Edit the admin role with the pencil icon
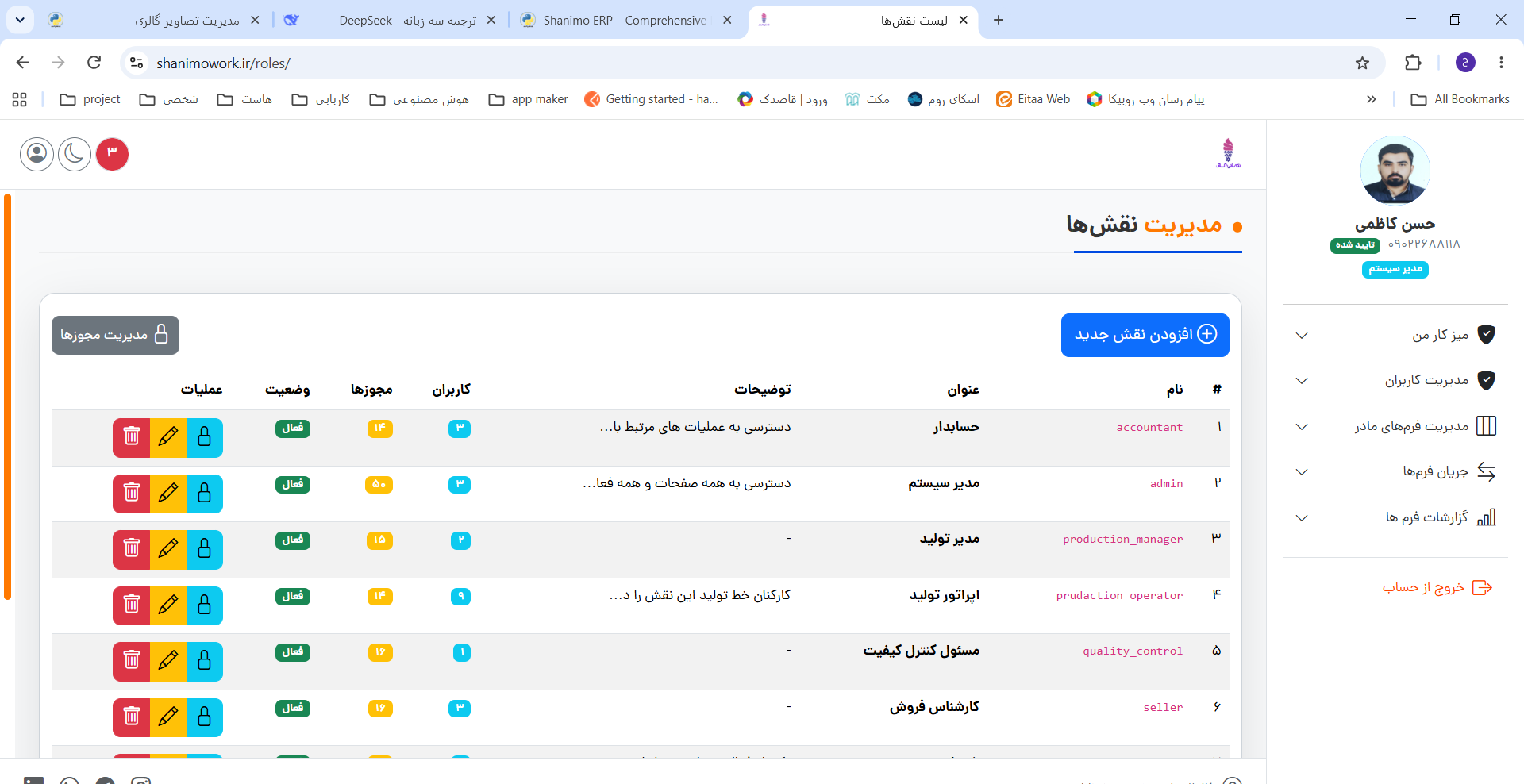Screen dimensions: 1524x784 pyautogui.click(x=168, y=494)
